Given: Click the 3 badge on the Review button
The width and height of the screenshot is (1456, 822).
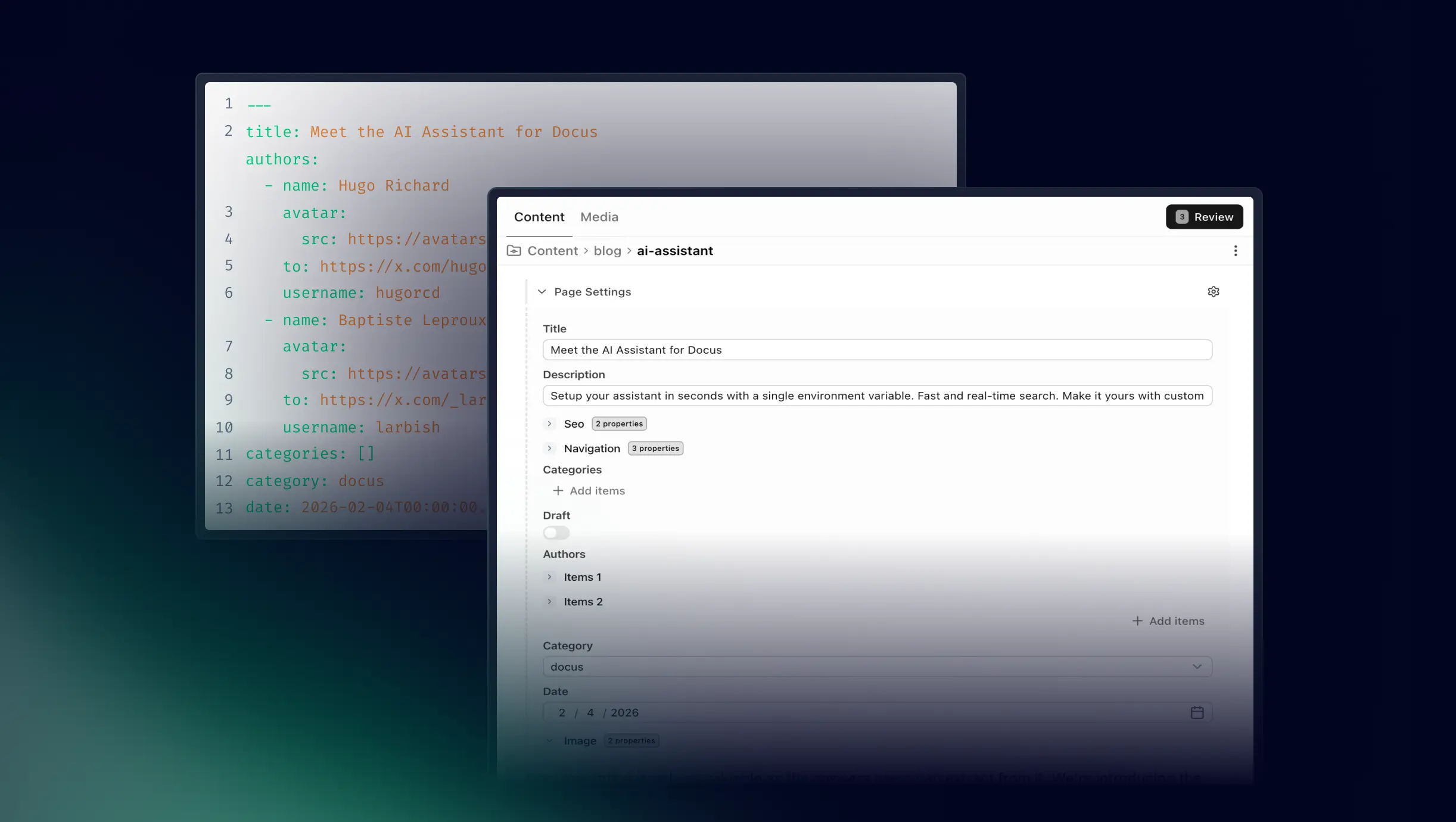Looking at the screenshot, I should tap(1182, 217).
